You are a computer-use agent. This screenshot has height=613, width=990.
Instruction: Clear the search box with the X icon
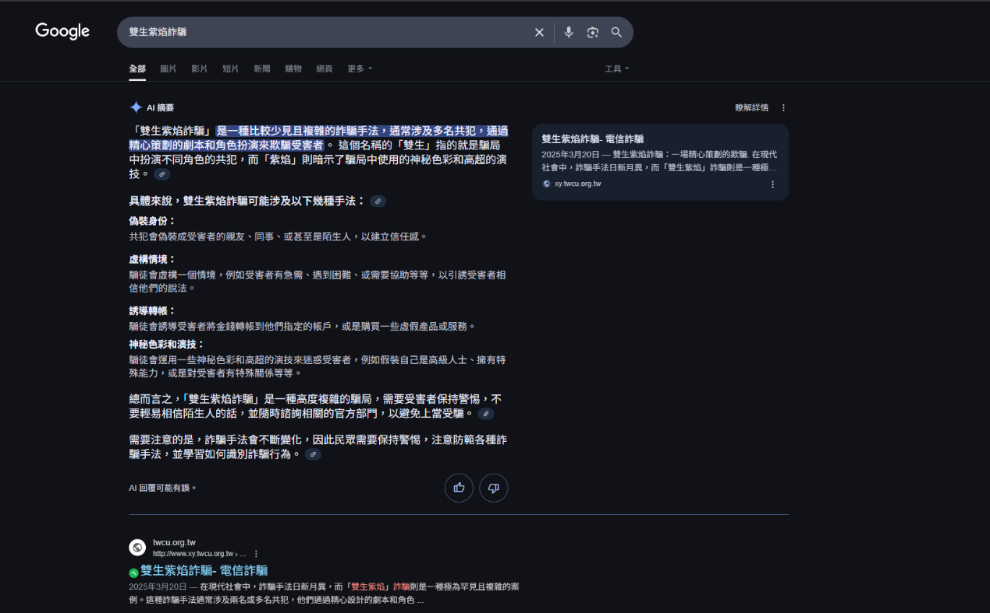[x=539, y=32]
